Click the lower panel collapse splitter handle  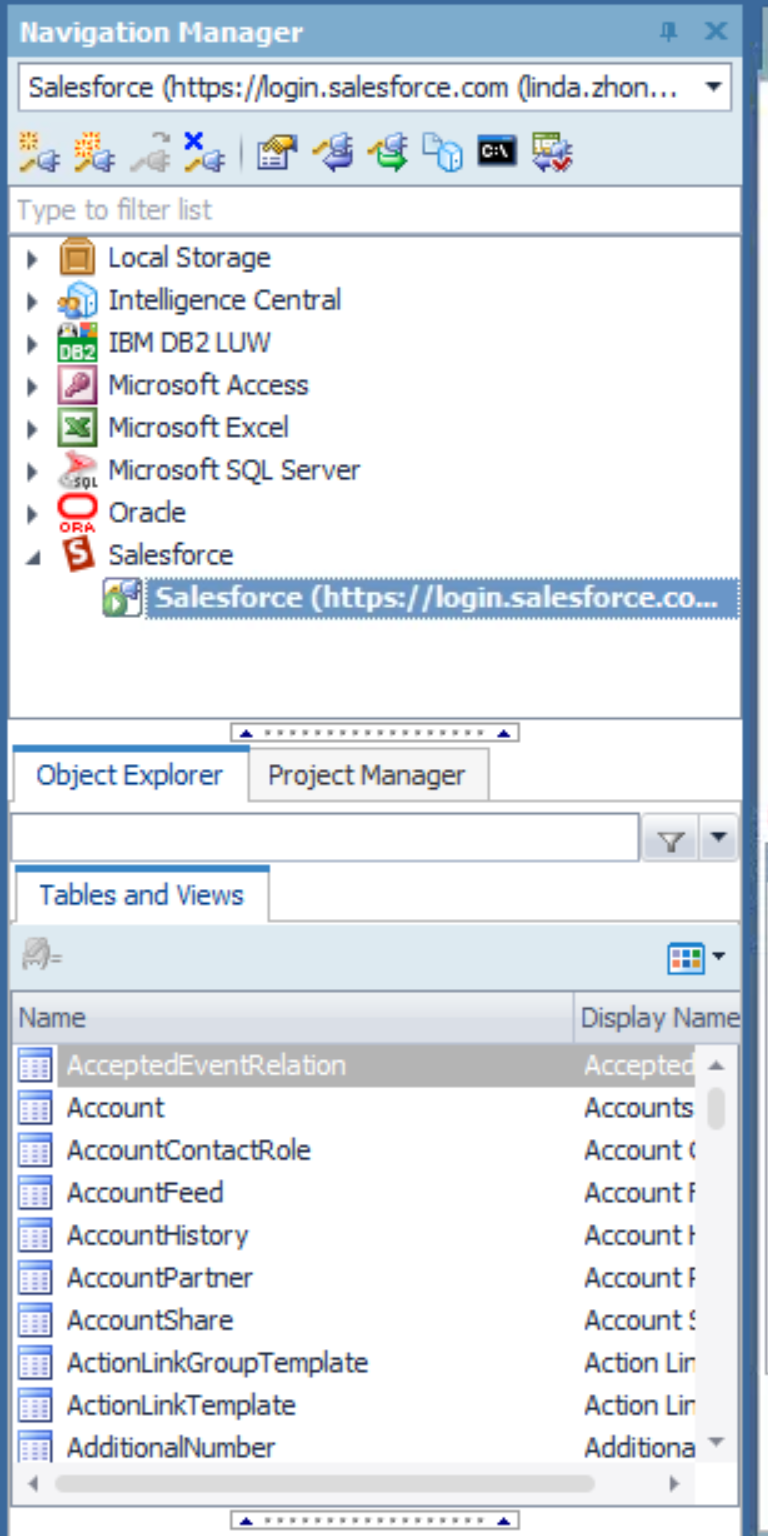pyautogui.click(x=374, y=1521)
